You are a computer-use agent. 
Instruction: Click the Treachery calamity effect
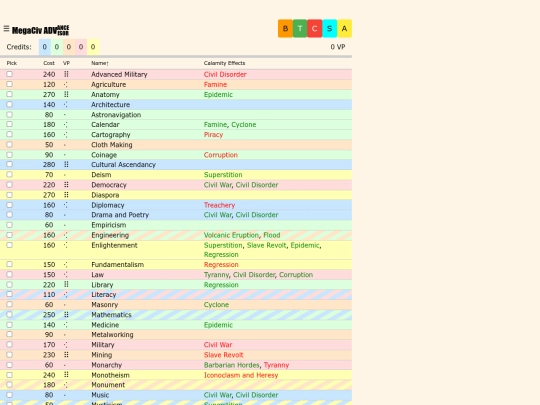point(219,205)
